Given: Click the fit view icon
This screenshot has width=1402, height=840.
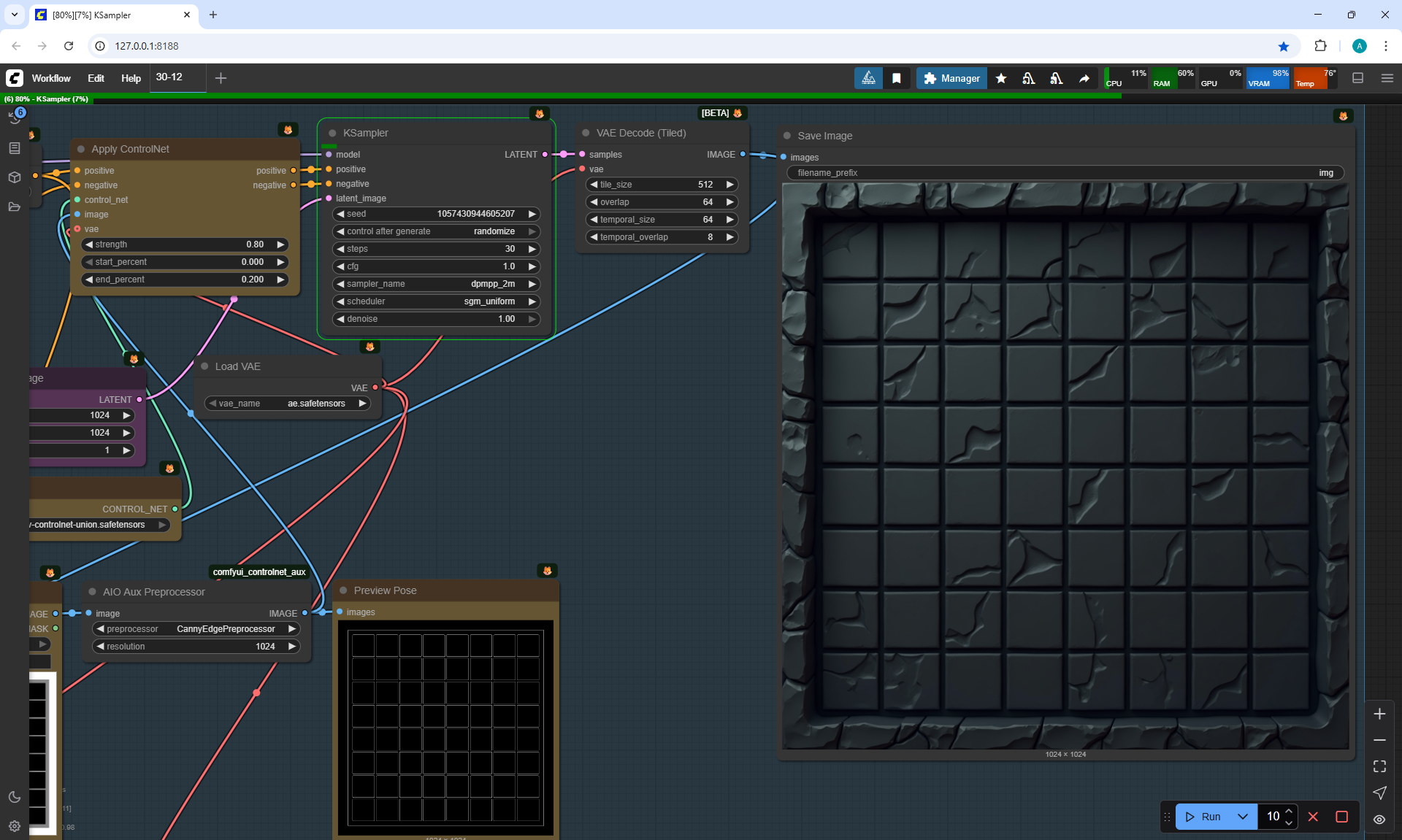Looking at the screenshot, I should click(1379, 766).
